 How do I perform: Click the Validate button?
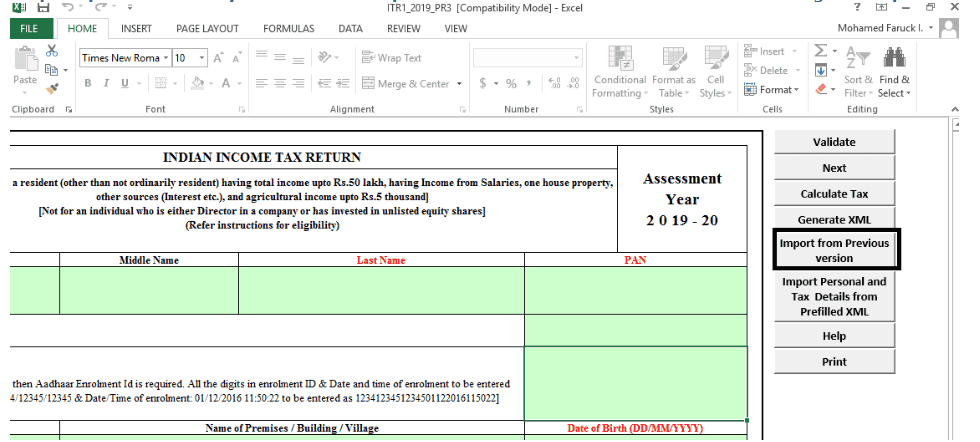tap(834, 142)
